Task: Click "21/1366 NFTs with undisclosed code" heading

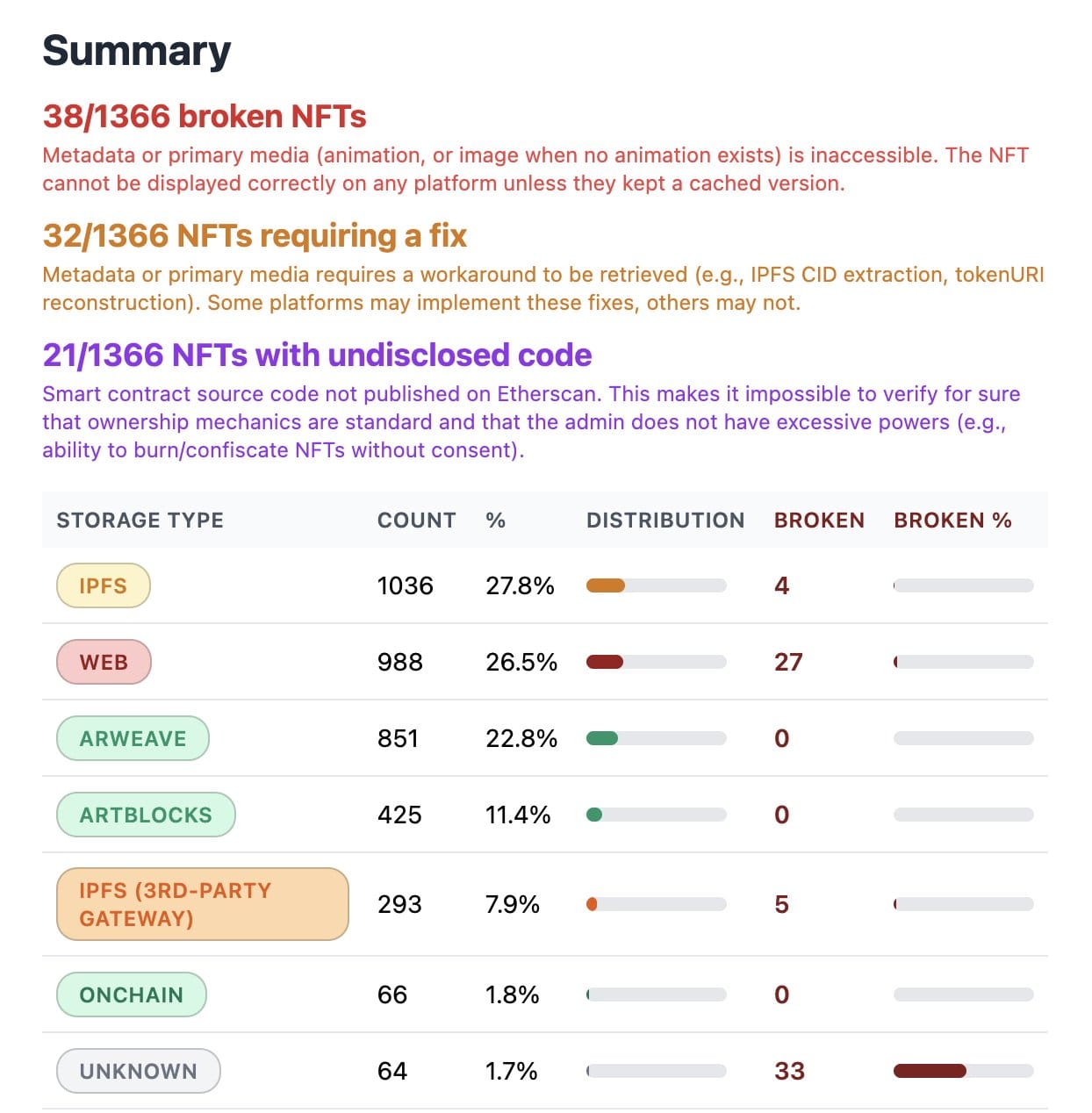Action: pos(317,355)
